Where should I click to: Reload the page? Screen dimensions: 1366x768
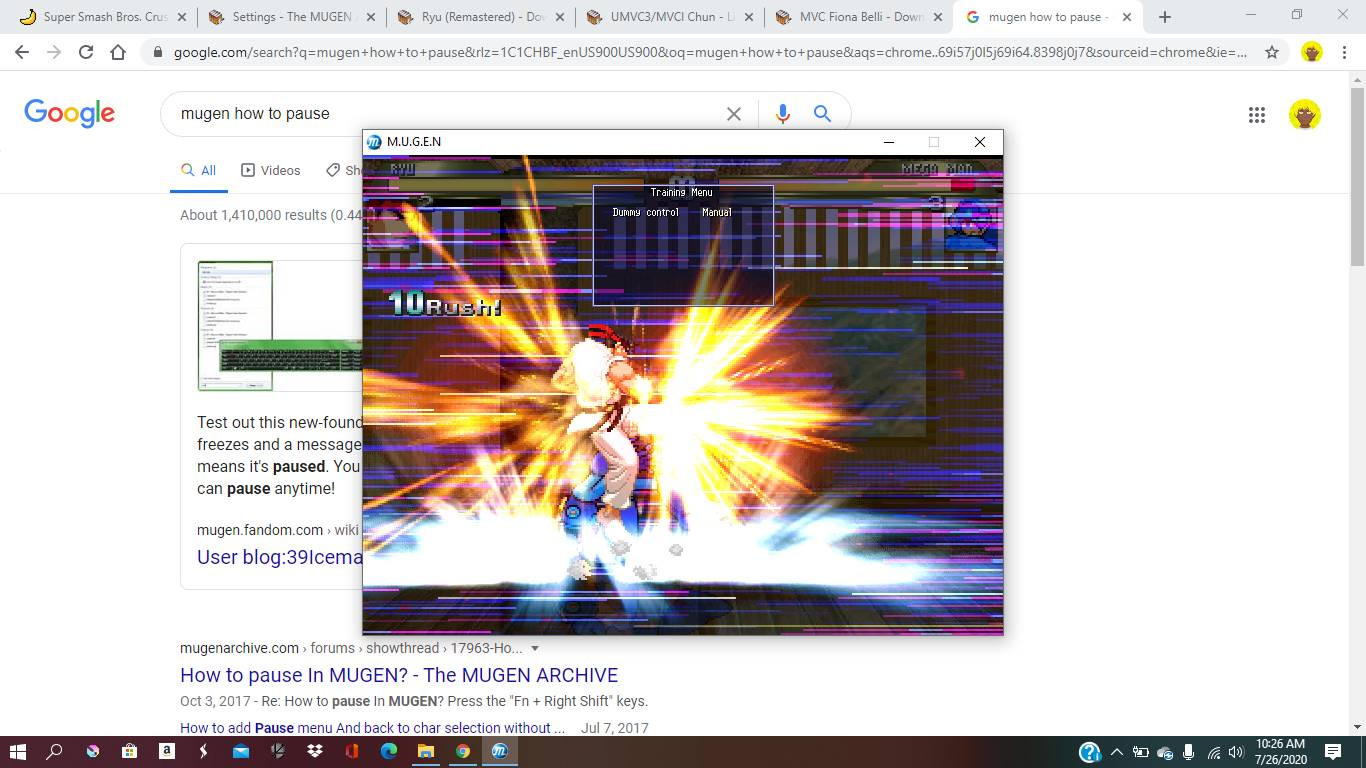(86, 52)
